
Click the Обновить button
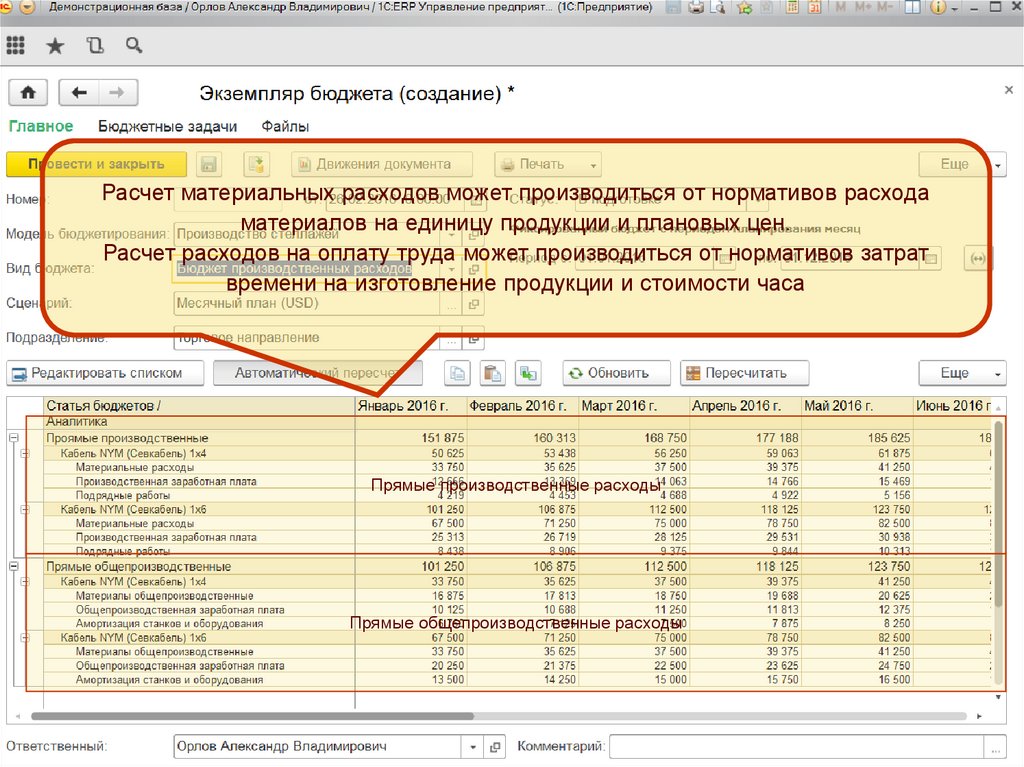(618, 374)
